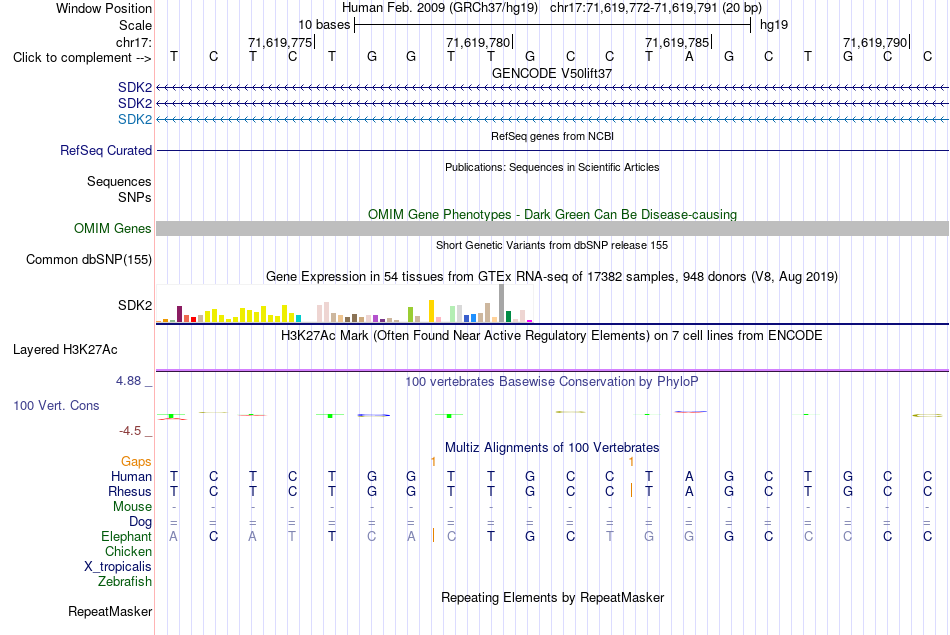Click 'Repeating Elements by RepeatMasker' title
Image resolution: width=950 pixels, height=635 pixels.
pyautogui.click(x=552, y=597)
